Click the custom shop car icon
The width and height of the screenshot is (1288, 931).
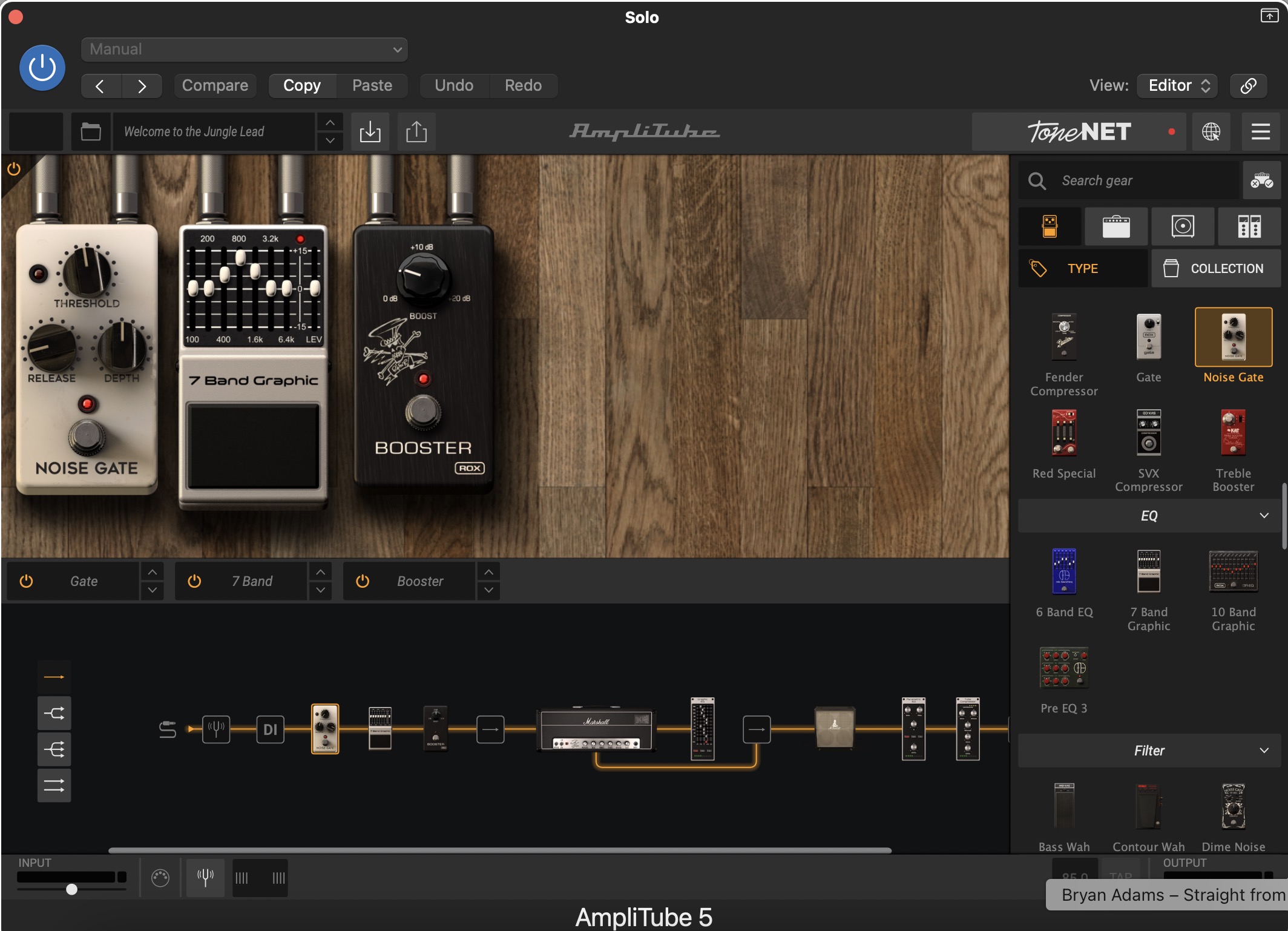(1262, 180)
